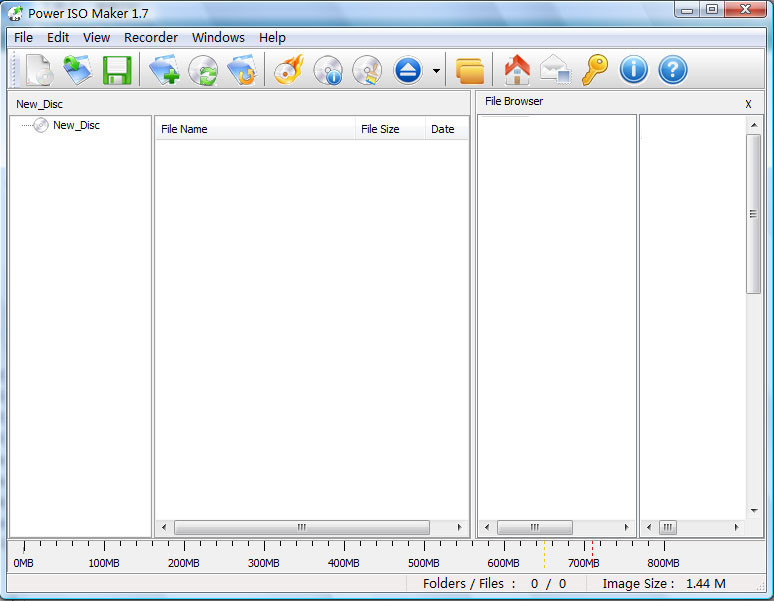Screen dimensions: 774x601
Task: Click the Erase disc icon with brush
Action: tap(367, 70)
